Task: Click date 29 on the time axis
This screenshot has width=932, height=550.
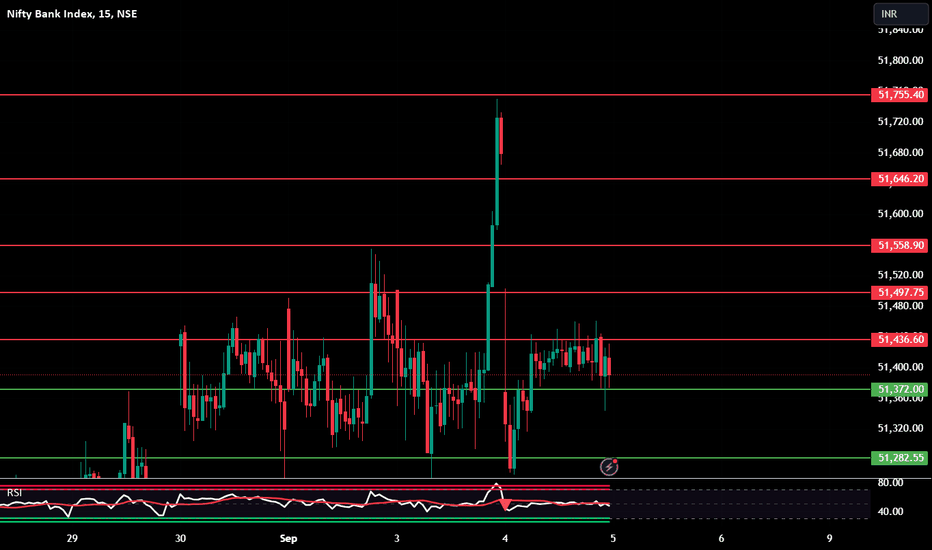Action: point(72,539)
